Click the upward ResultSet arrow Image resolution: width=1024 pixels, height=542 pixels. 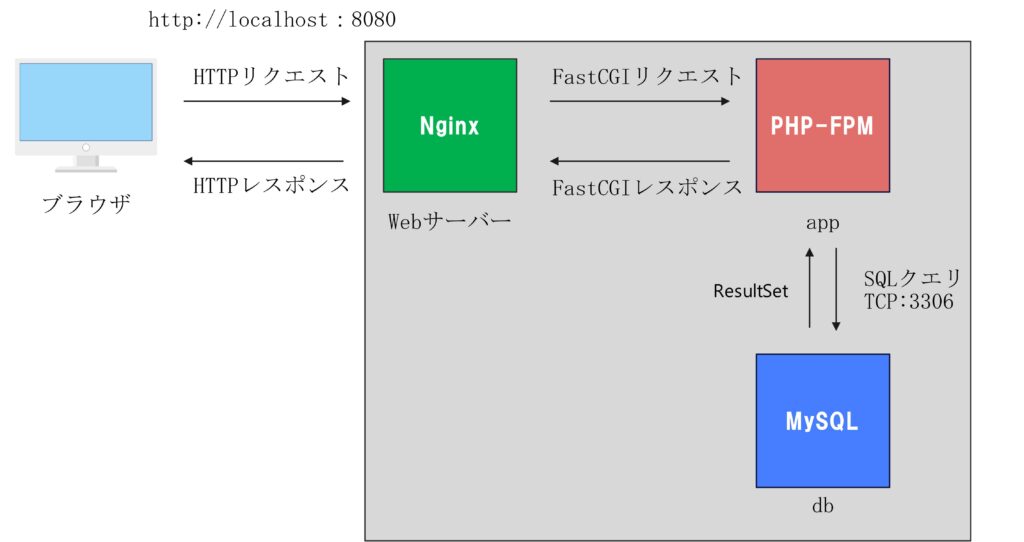(x=810, y=287)
